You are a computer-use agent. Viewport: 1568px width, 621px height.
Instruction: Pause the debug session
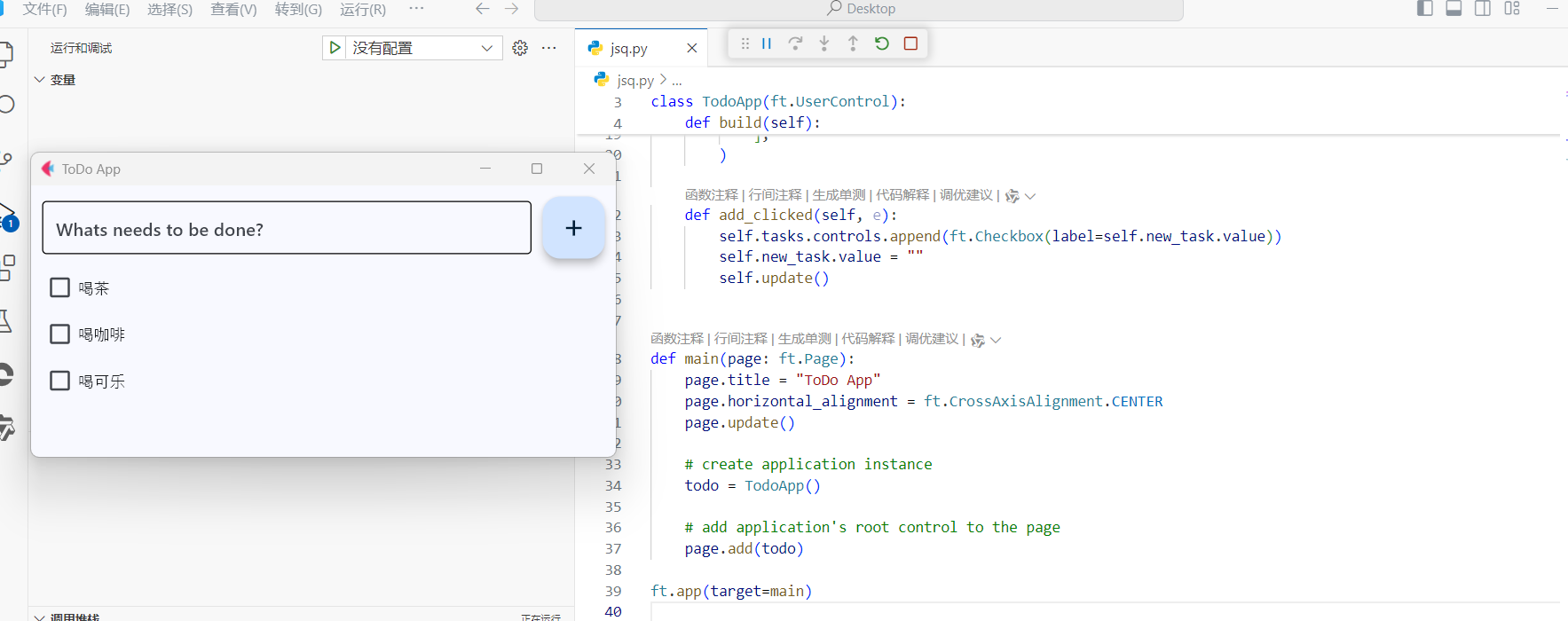(767, 43)
